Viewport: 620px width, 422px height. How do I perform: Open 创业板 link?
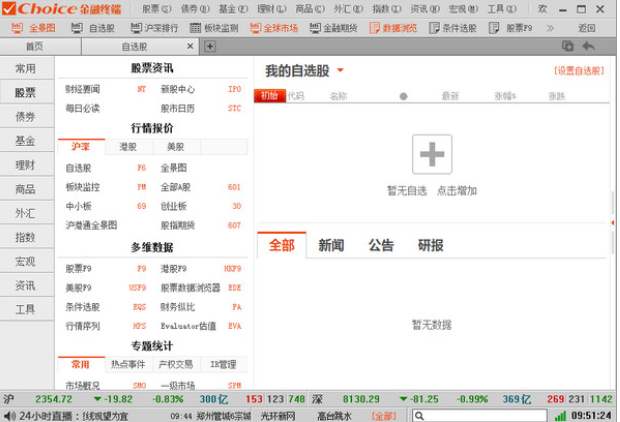(173, 206)
